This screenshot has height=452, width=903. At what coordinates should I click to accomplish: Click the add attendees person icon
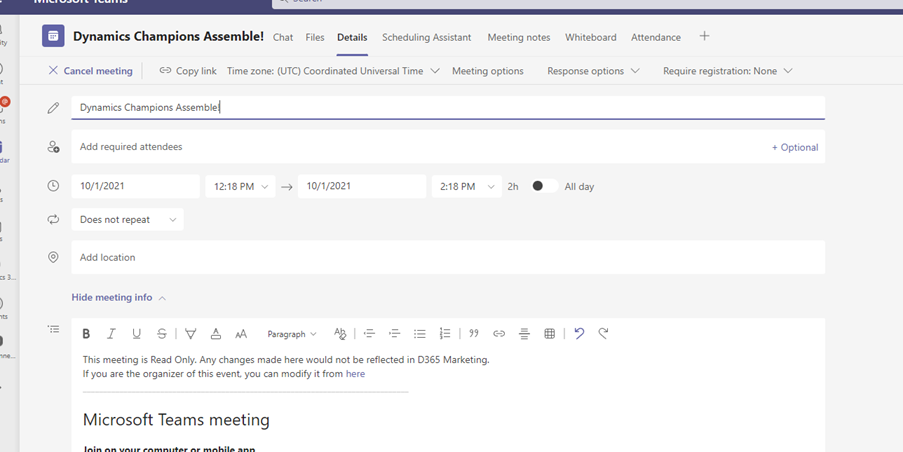tap(53, 147)
